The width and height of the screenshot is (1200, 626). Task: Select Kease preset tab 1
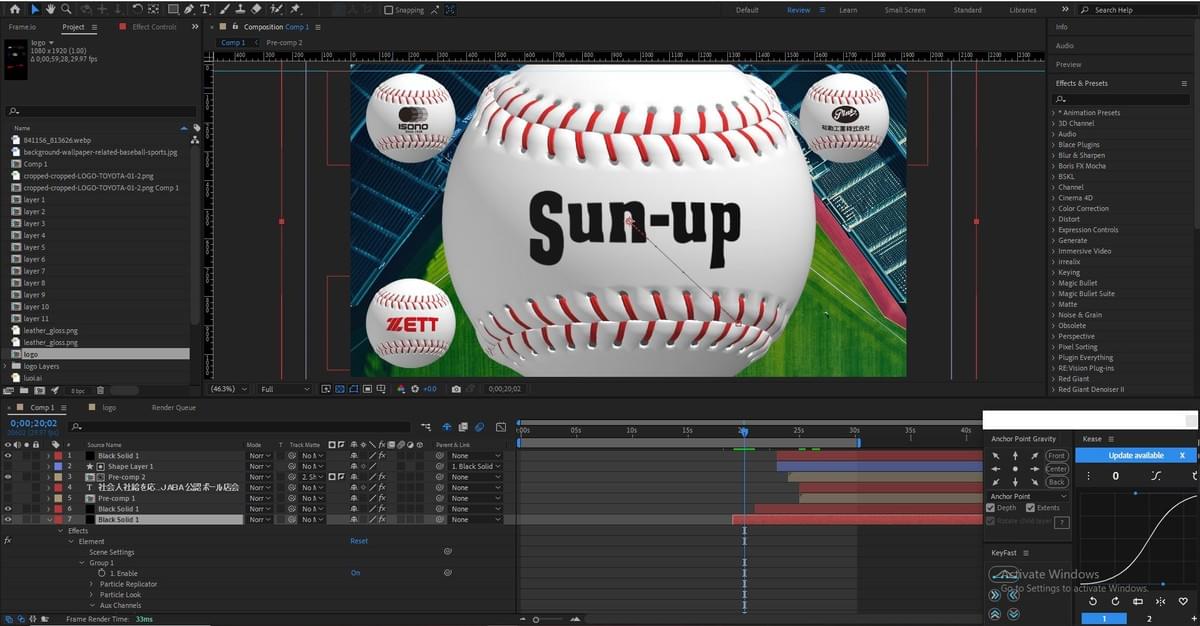1104,619
